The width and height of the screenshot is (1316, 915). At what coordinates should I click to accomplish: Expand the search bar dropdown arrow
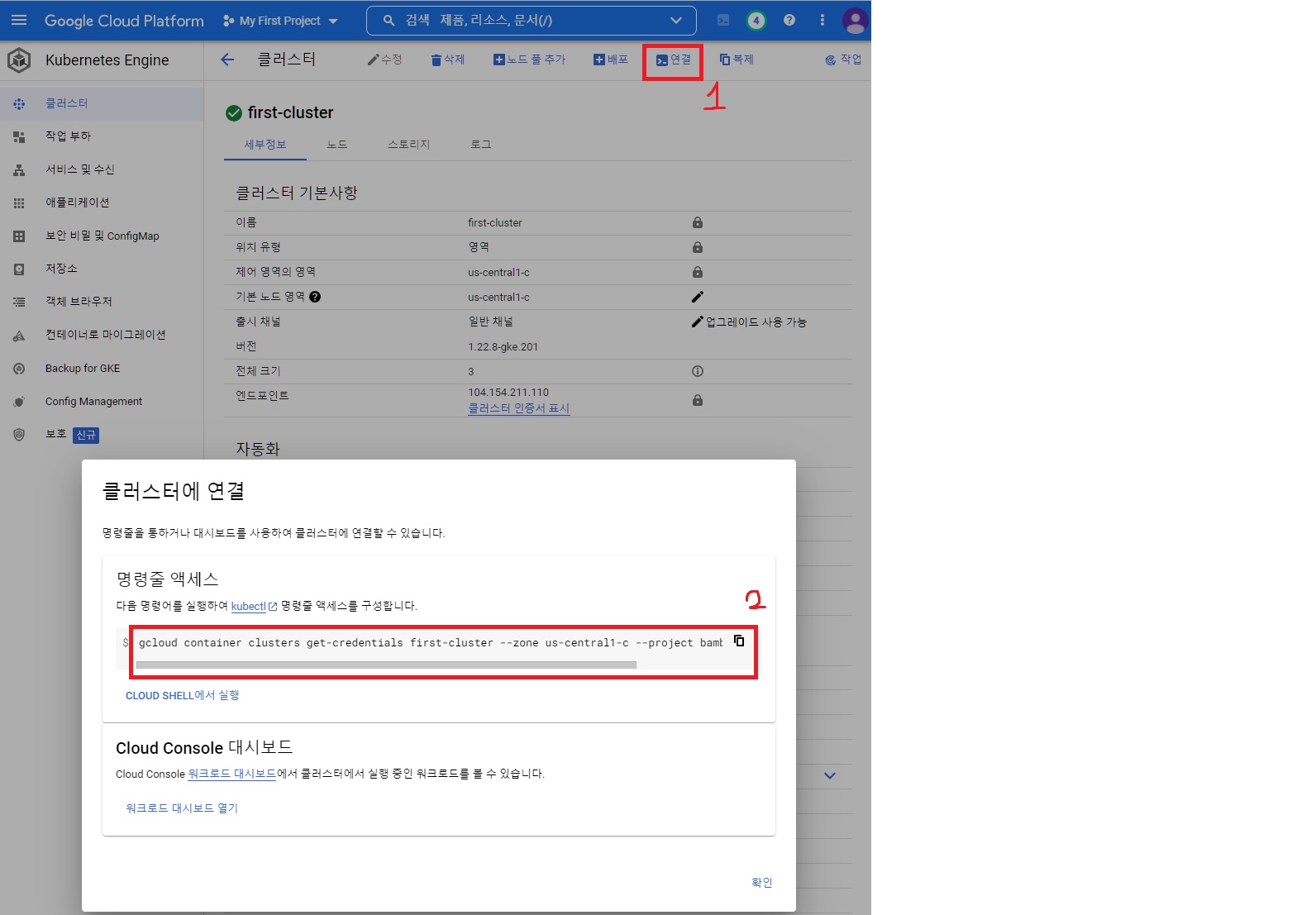675,21
